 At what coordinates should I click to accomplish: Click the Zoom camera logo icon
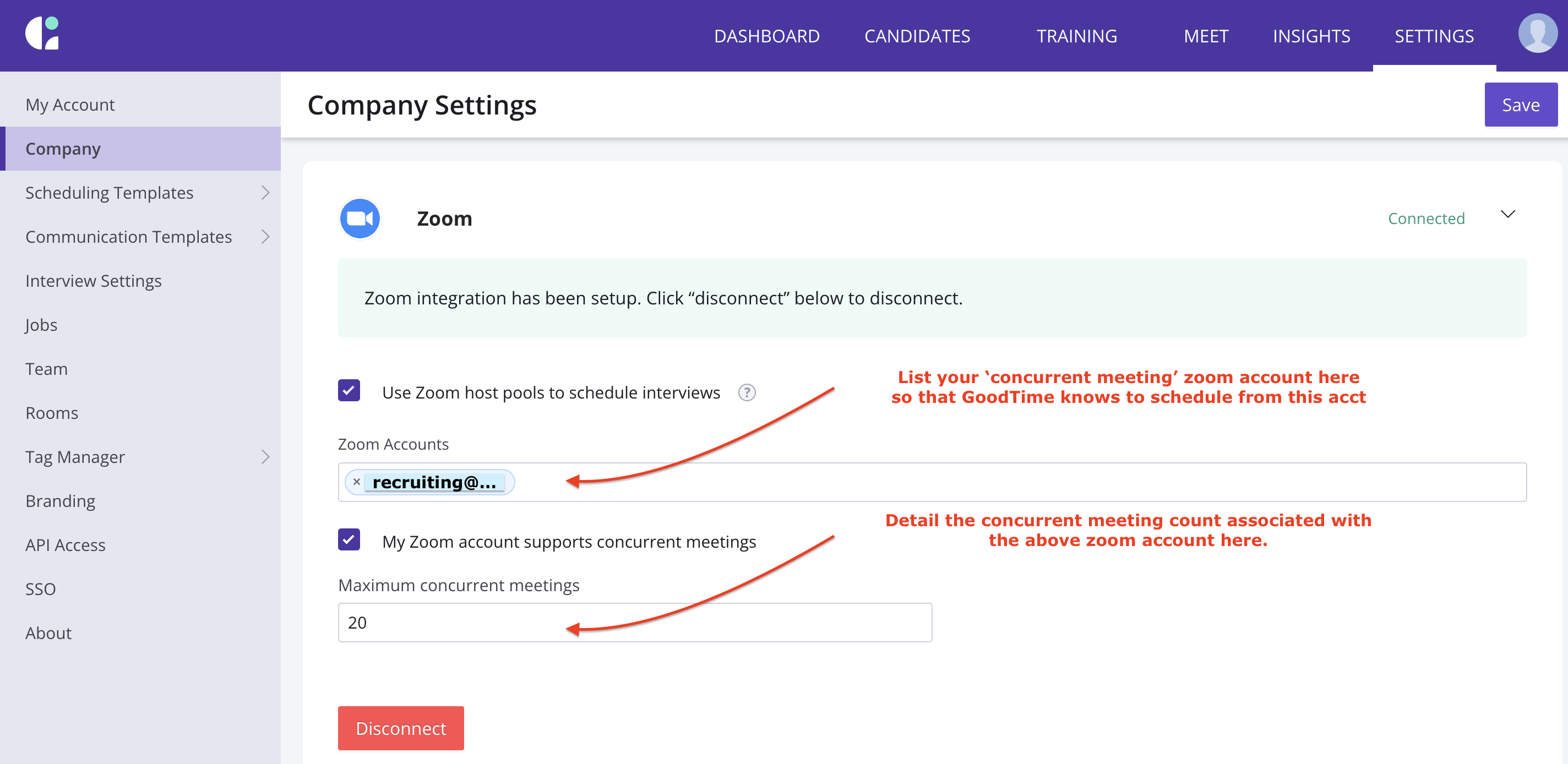point(360,219)
